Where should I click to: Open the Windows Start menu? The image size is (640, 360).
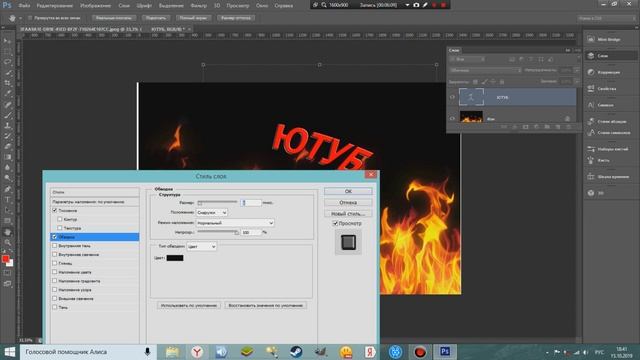pos(9,352)
